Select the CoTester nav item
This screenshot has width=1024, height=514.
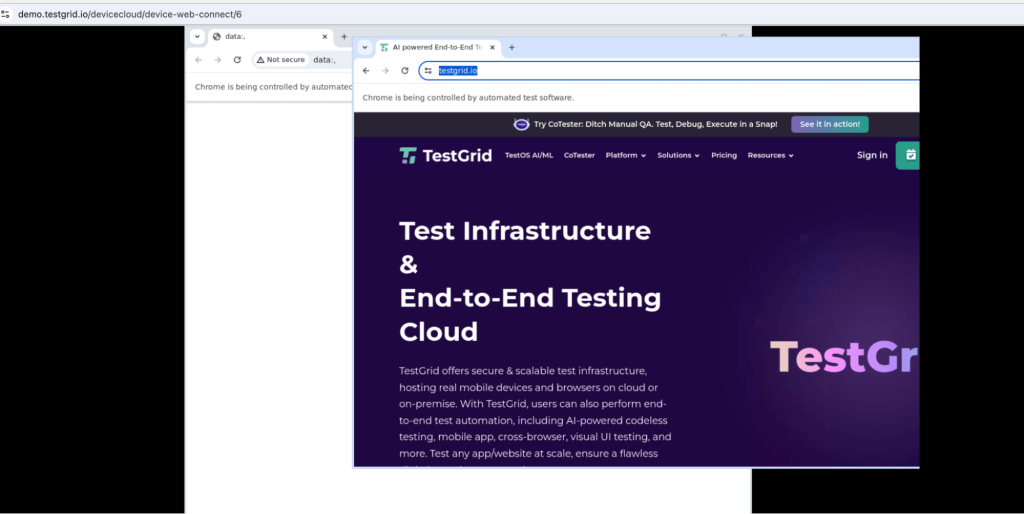pos(579,155)
